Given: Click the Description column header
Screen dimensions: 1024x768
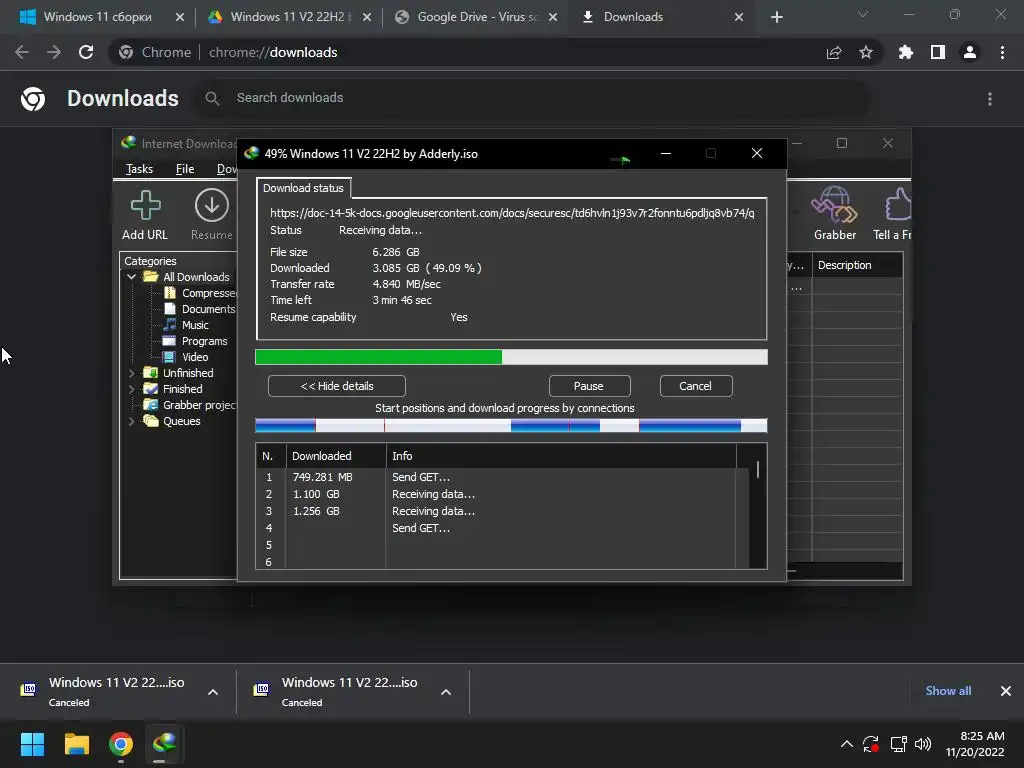Looking at the screenshot, I should pos(857,265).
